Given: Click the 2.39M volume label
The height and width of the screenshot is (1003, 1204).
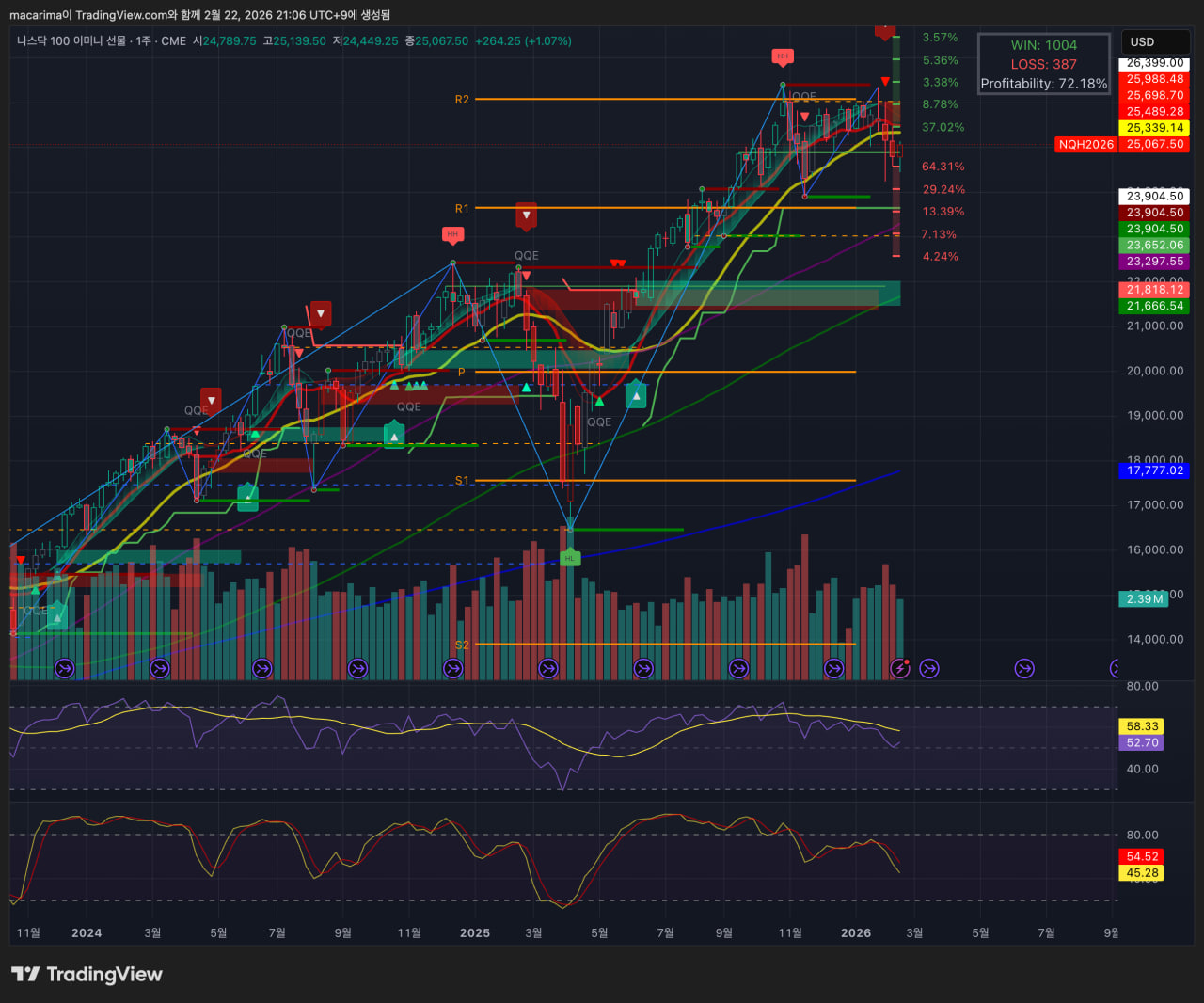Looking at the screenshot, I should pos(1144,598).
